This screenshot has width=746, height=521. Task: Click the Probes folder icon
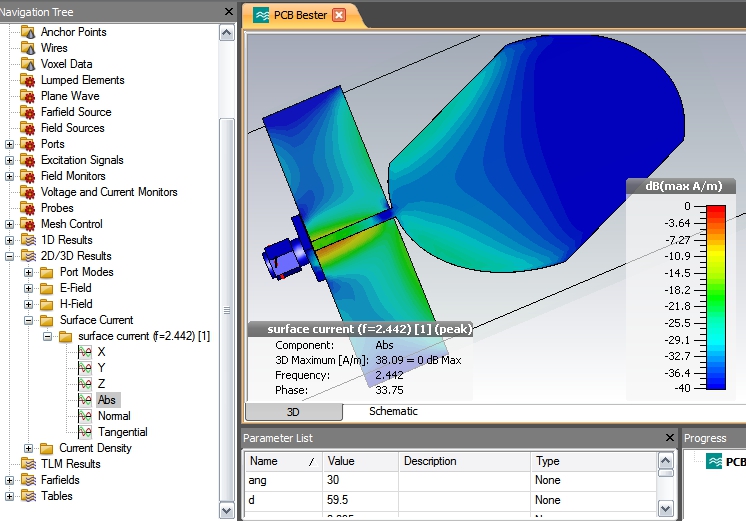[x=28, y=208]
